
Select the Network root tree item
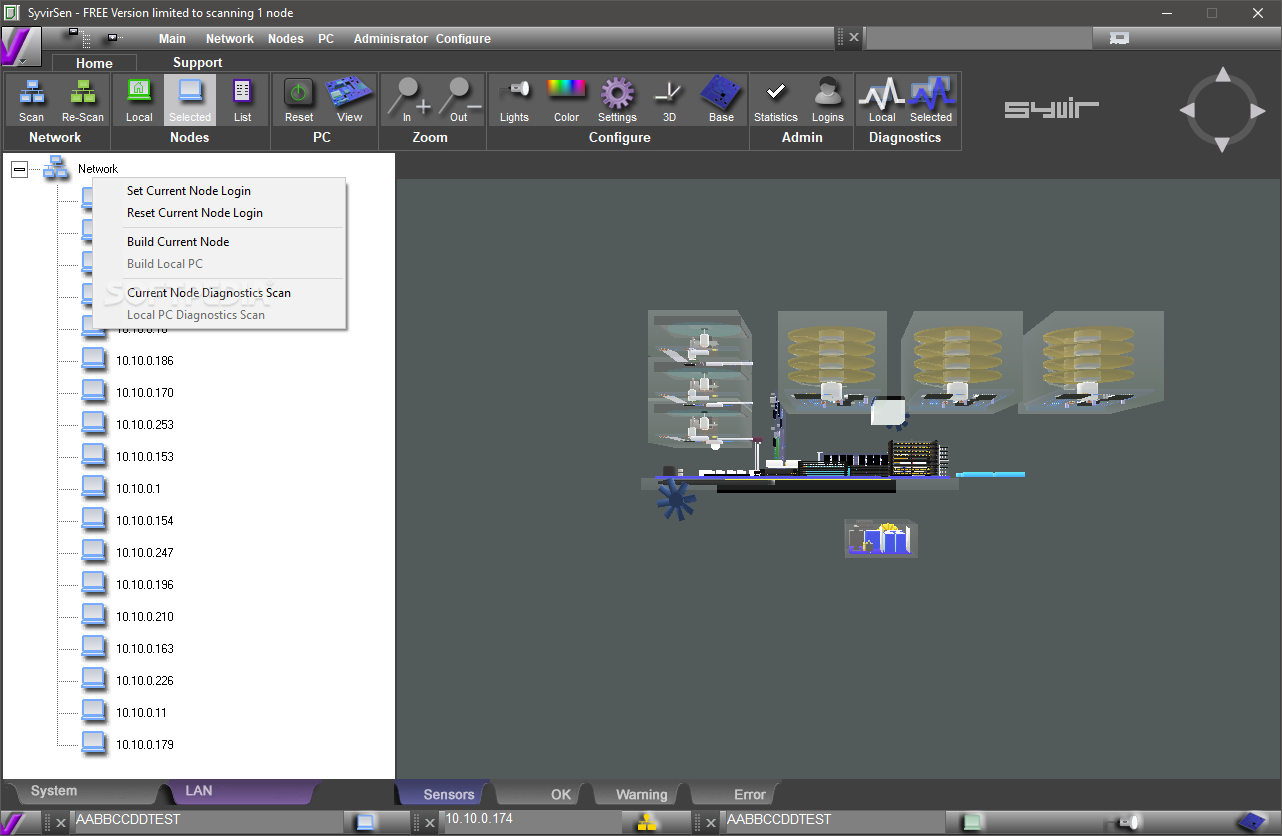coord(98,169)
